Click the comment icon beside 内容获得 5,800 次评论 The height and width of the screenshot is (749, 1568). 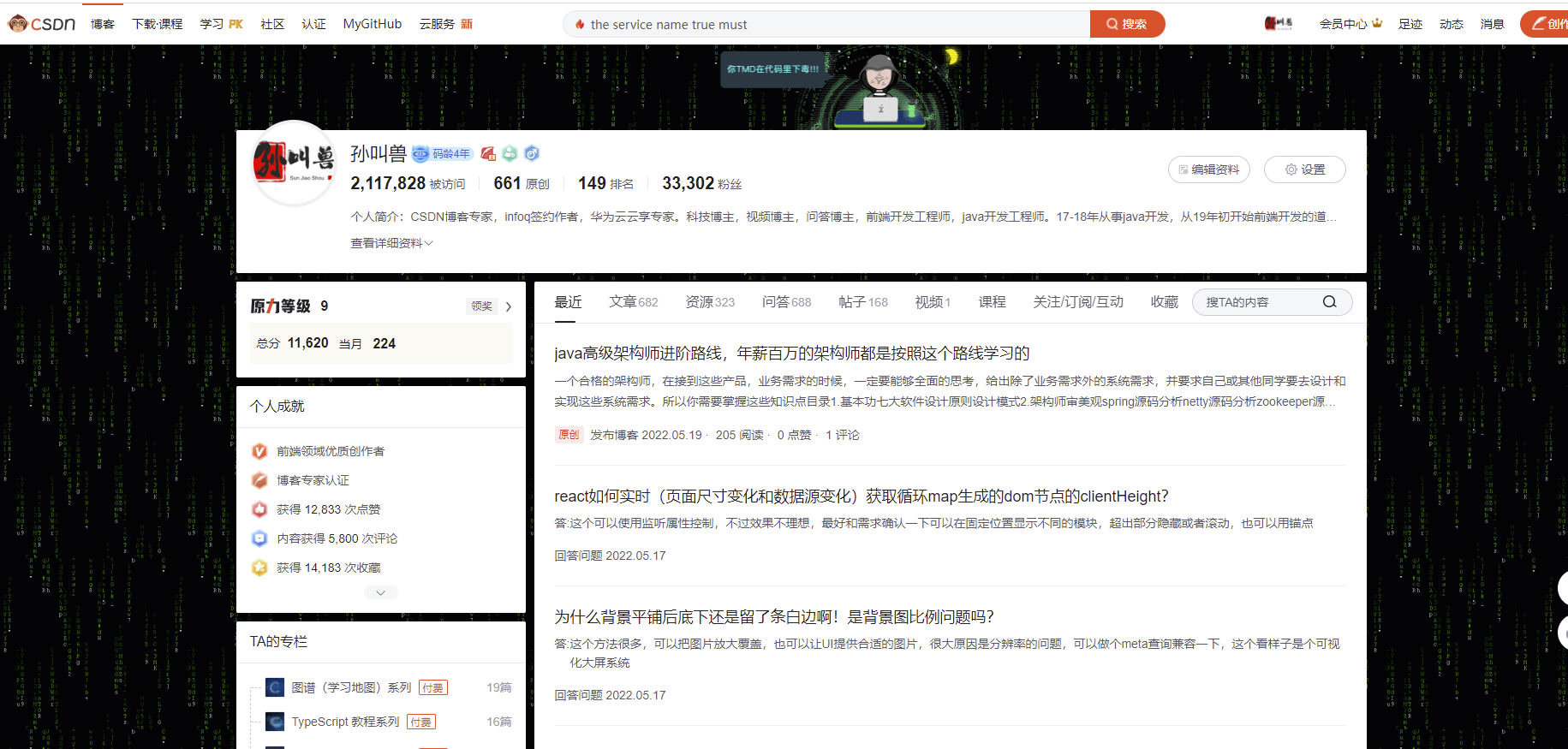(259, 538)
